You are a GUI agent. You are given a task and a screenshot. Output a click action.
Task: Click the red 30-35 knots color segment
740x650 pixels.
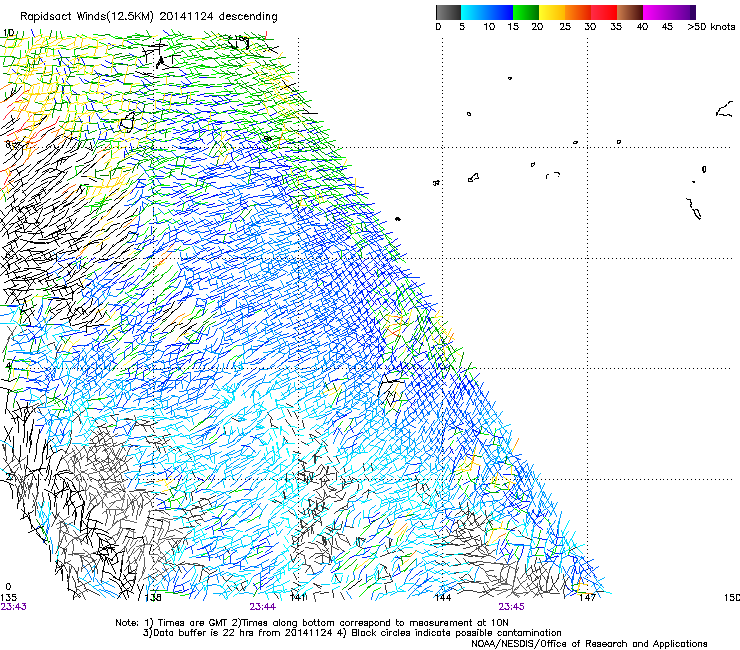click(604, 12)
